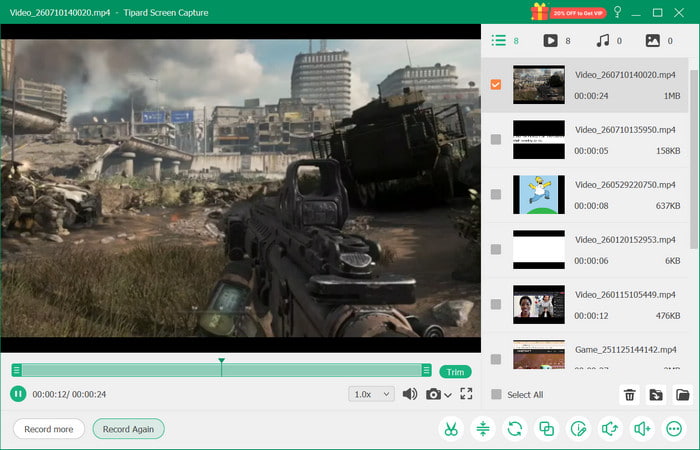Open the file converter tool
Screen dimensions: 700x450
click(x=515, y=429)
